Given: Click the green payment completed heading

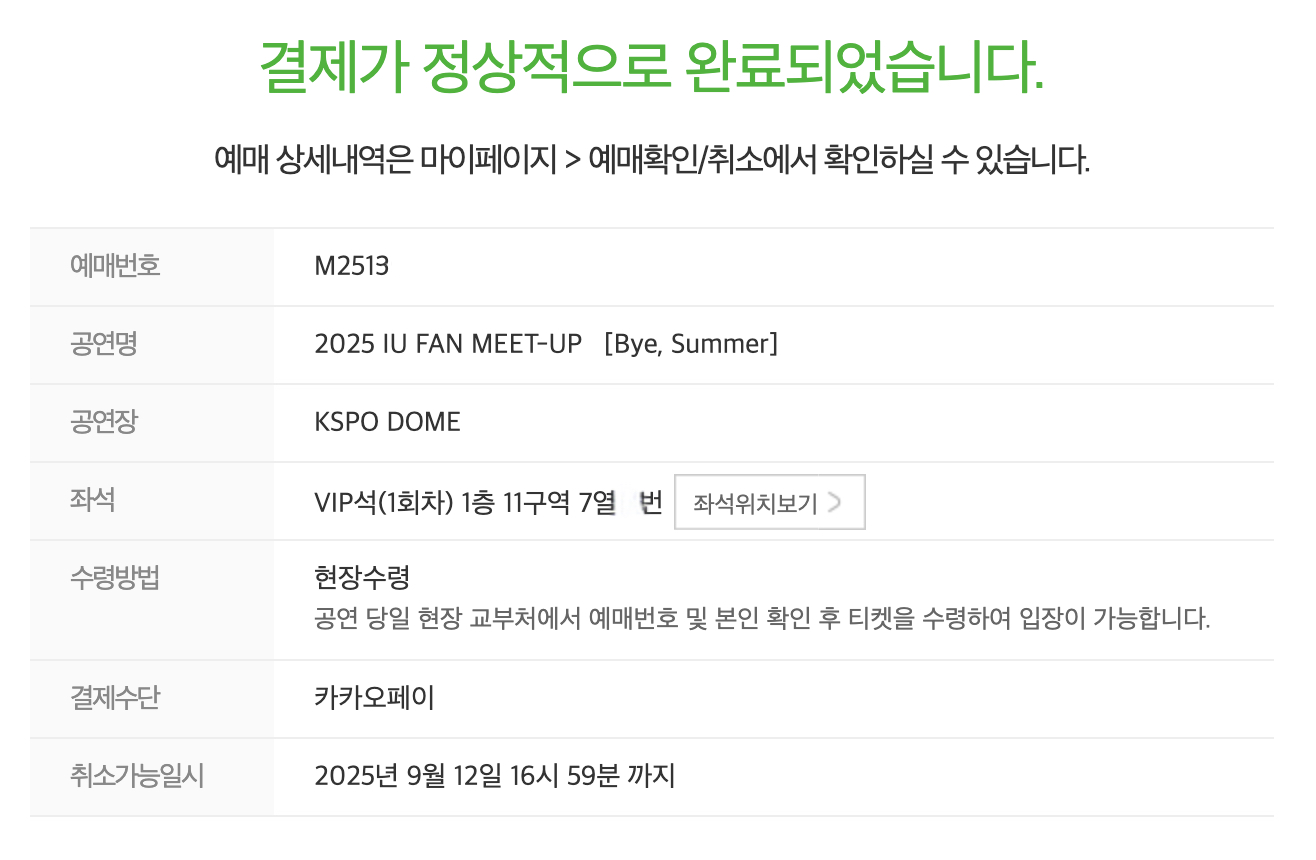Looking at the screenshot, I should coord(651,68).
